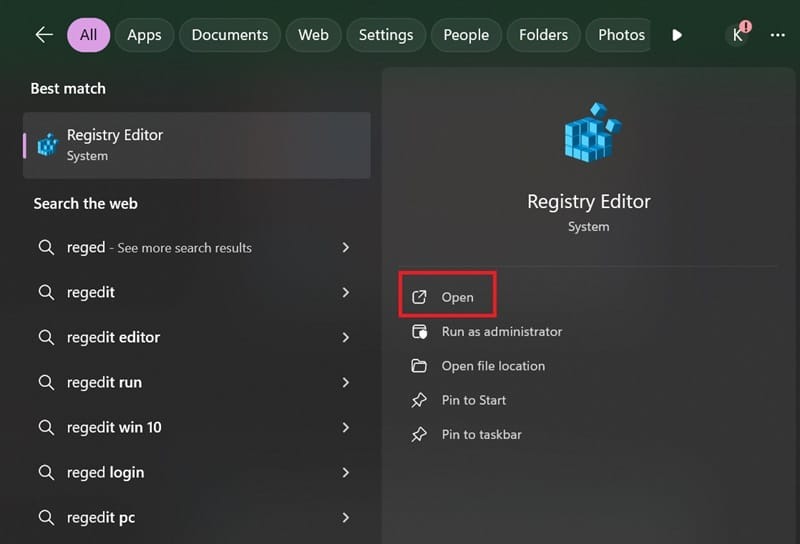Viewport: 800px width, 544px height.
Task: Expand the chevron for 'regedit run'
Action: pos(346,382)
